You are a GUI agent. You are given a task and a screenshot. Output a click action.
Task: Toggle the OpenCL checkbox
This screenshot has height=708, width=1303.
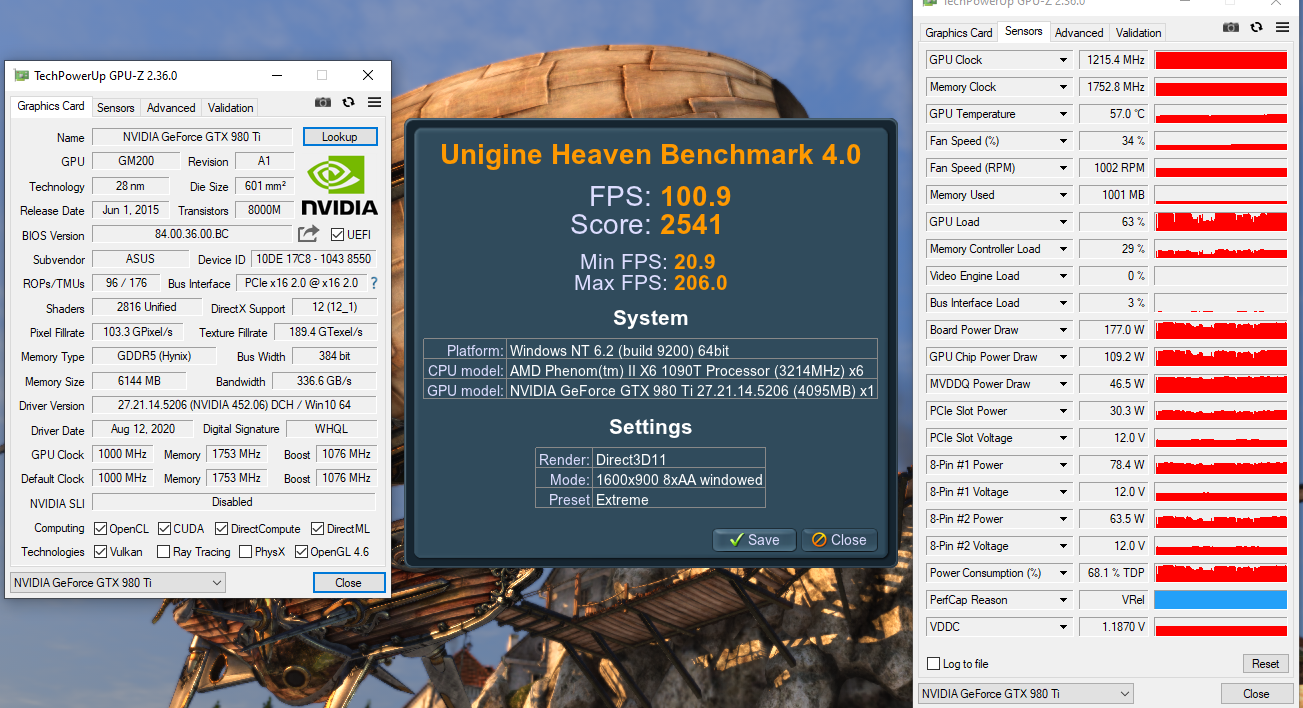pos(100,528)
